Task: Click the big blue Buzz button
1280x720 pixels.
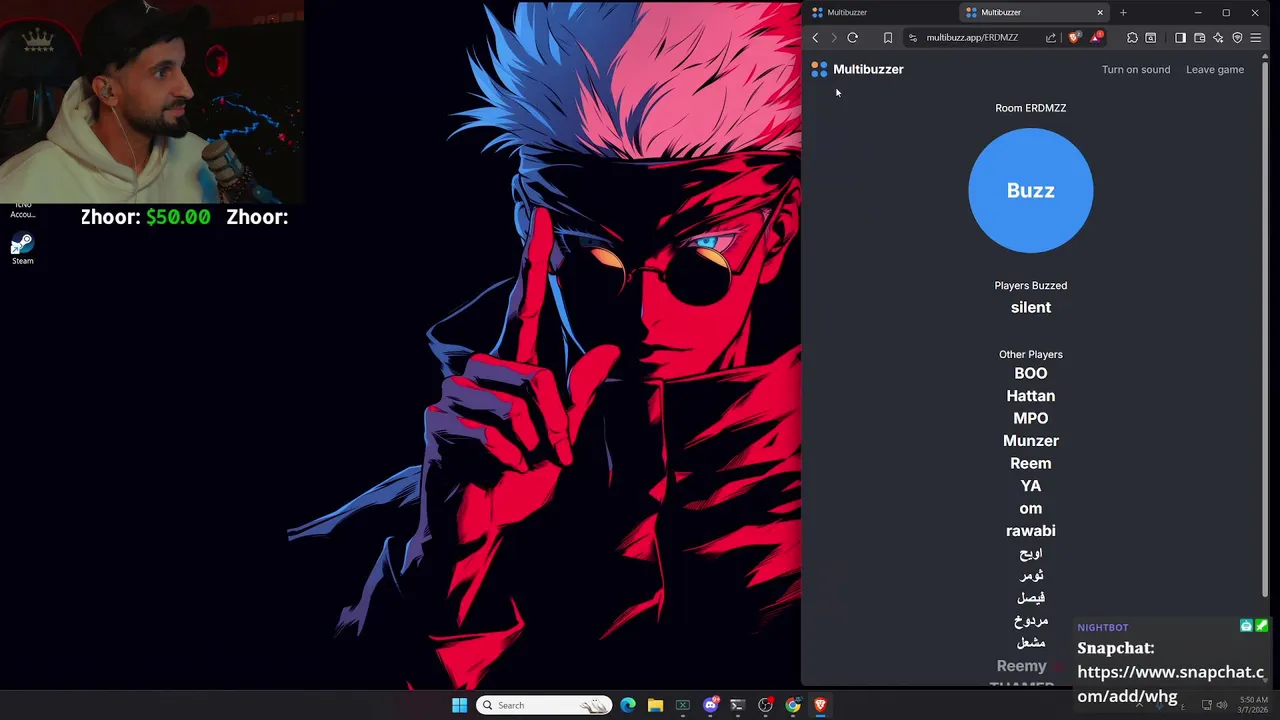Action: coord(1030,190)
